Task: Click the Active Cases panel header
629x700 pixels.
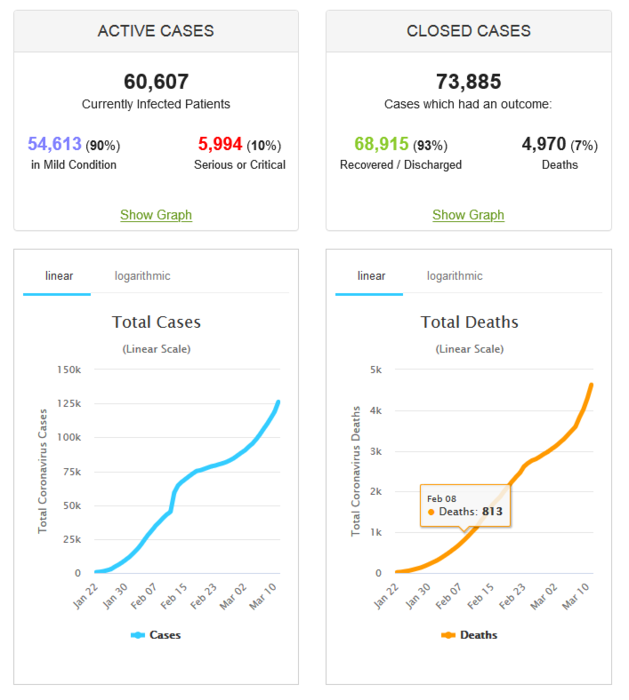Action: coord(156,31)
